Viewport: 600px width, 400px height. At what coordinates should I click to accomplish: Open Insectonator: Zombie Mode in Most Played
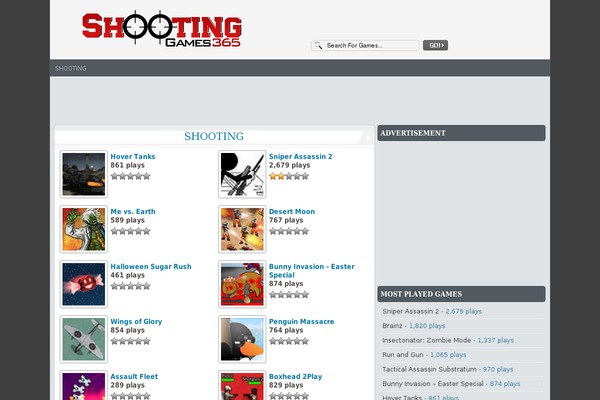[x=427, y=340]
